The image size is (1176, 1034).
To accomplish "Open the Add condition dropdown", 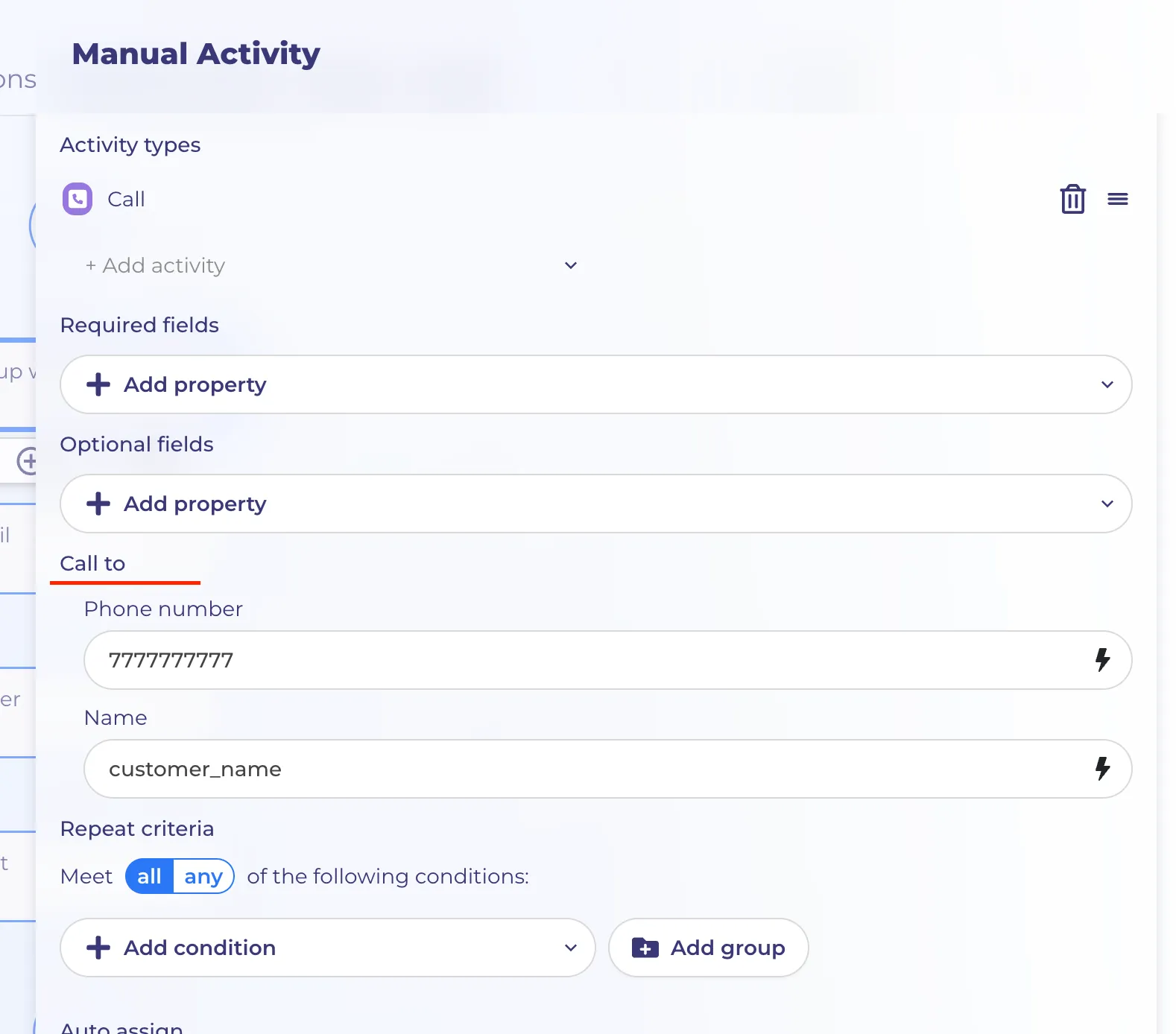I will click(x=328, y=948).
